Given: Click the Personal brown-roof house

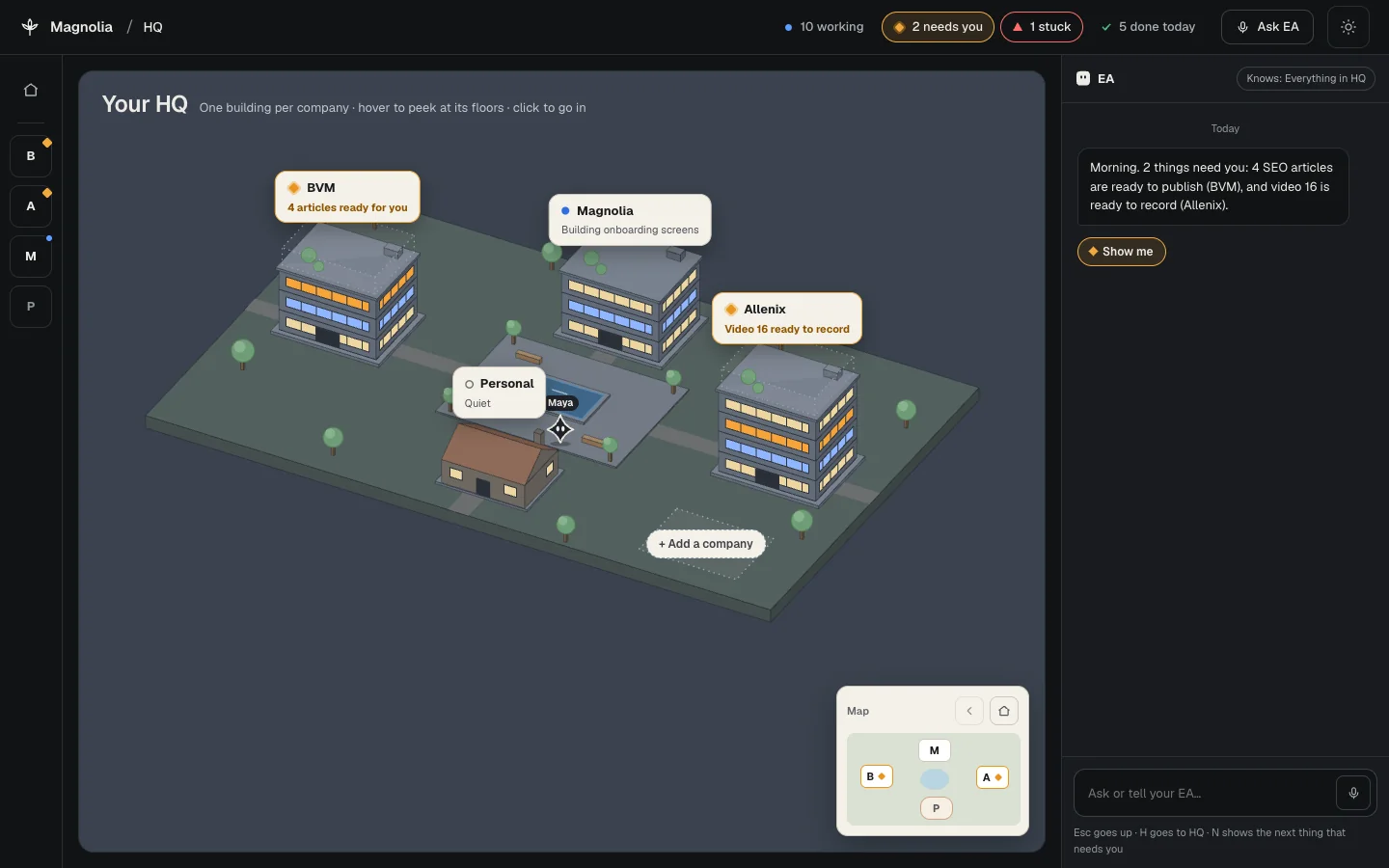Looking at the screenshot, I should click(x=500, y=466).
